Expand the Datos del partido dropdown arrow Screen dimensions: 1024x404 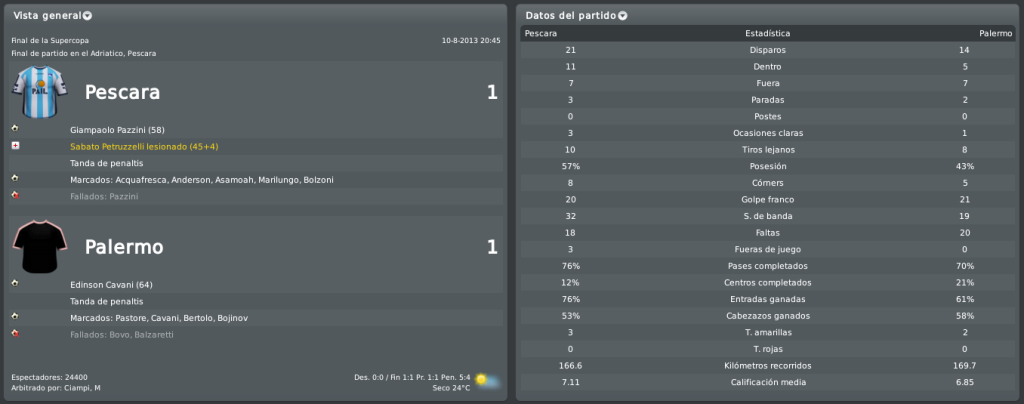622,16
